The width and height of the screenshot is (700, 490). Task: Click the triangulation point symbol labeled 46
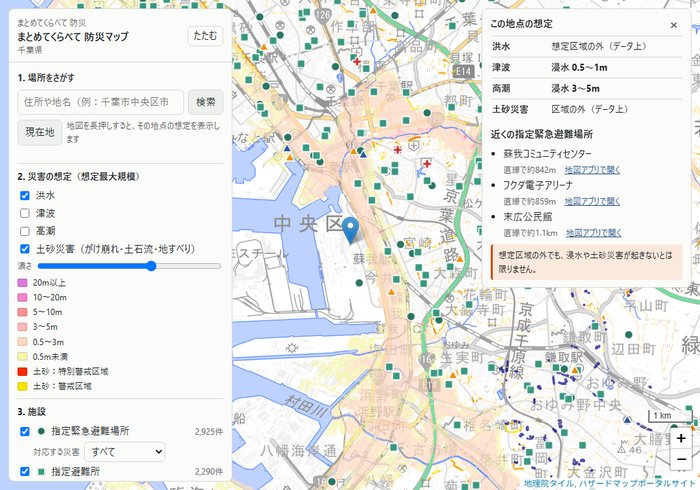(x=621, y=449)
